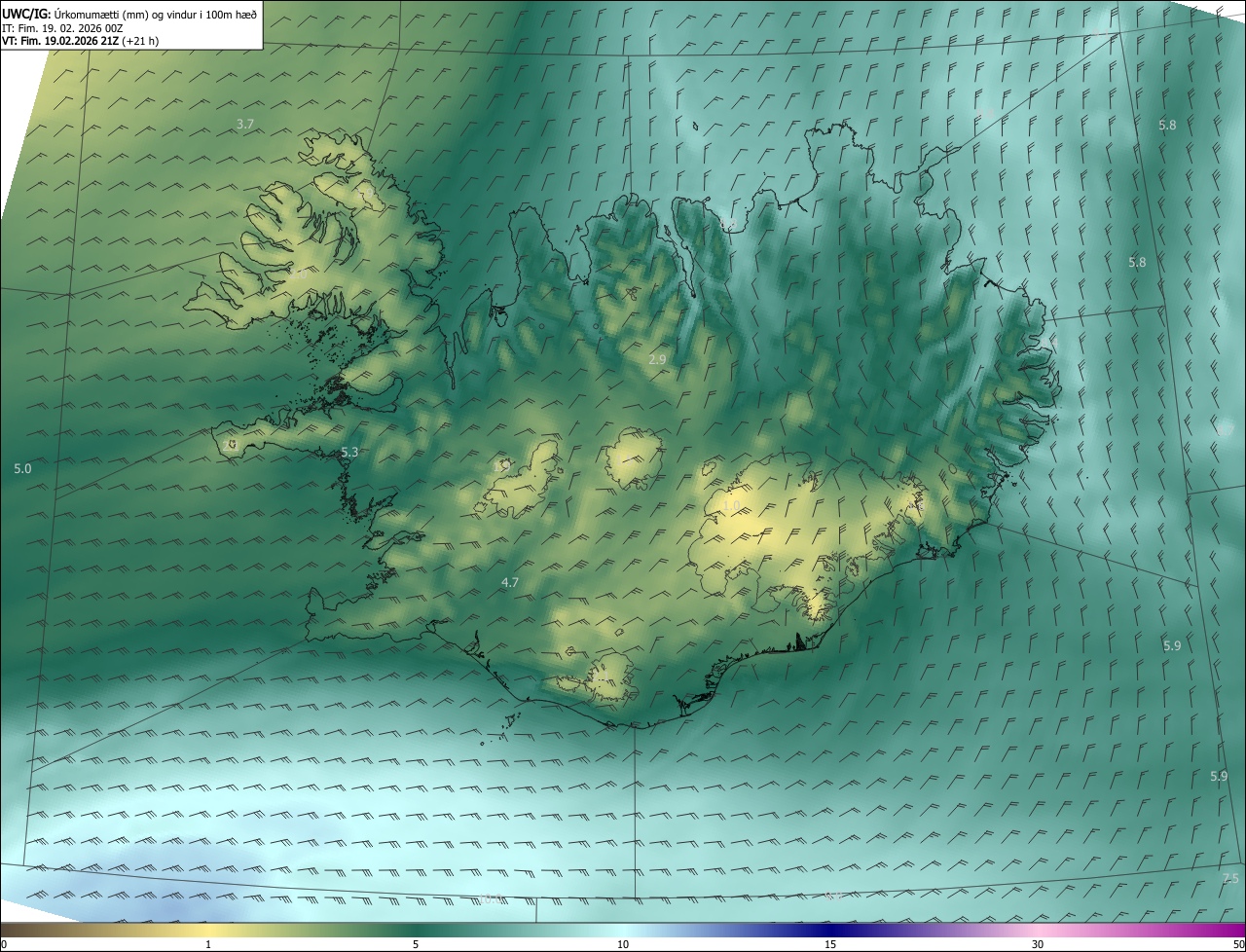Image resolution: width=1246 pixels, height=952 pixels.
Task: Click the initial time line "IT: Fim. 19. 02. 2026 00Z"
Action: tap(62, 28)
